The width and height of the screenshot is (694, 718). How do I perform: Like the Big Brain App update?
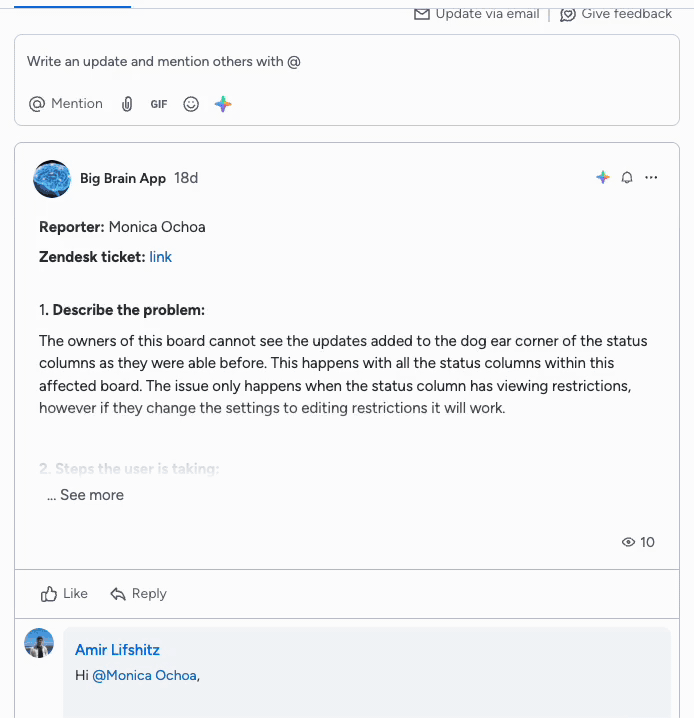[x=64, y=593]
